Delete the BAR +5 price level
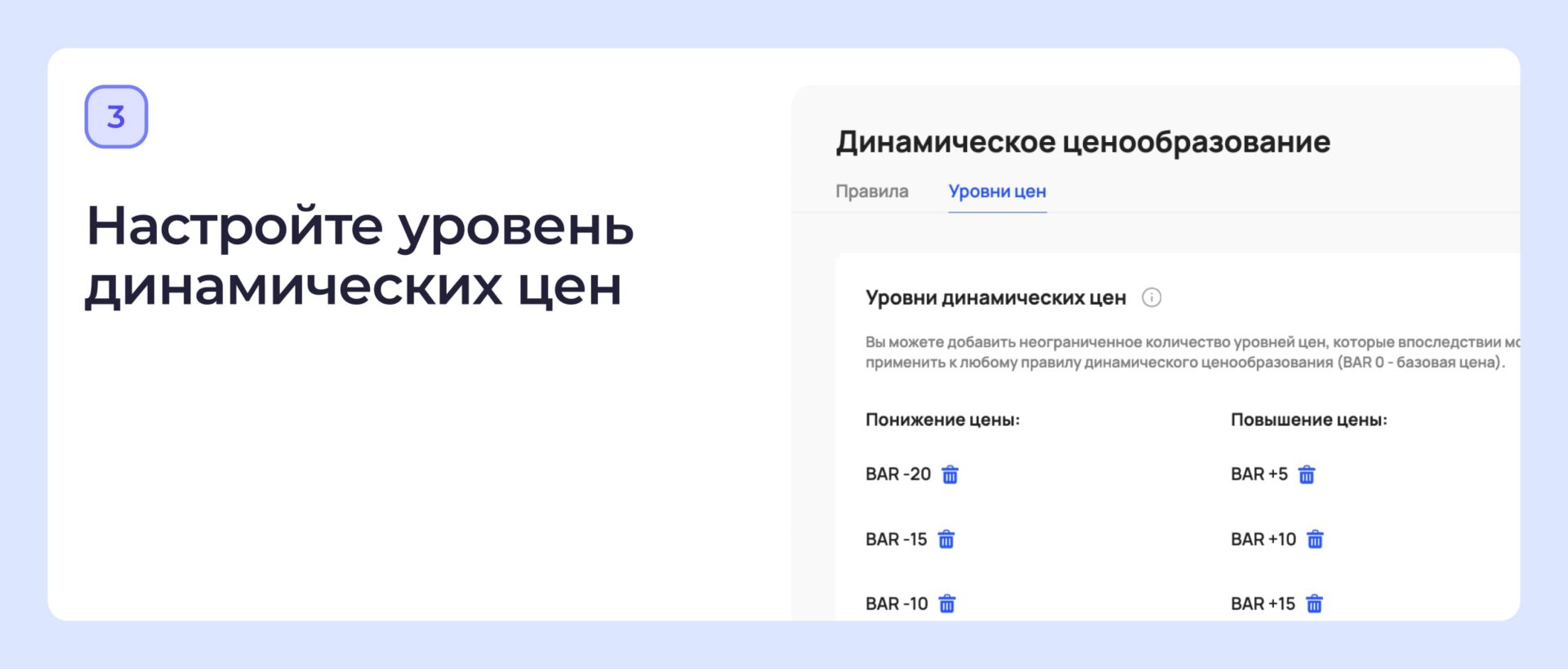1568x669 pixels. click(1307, 475)
